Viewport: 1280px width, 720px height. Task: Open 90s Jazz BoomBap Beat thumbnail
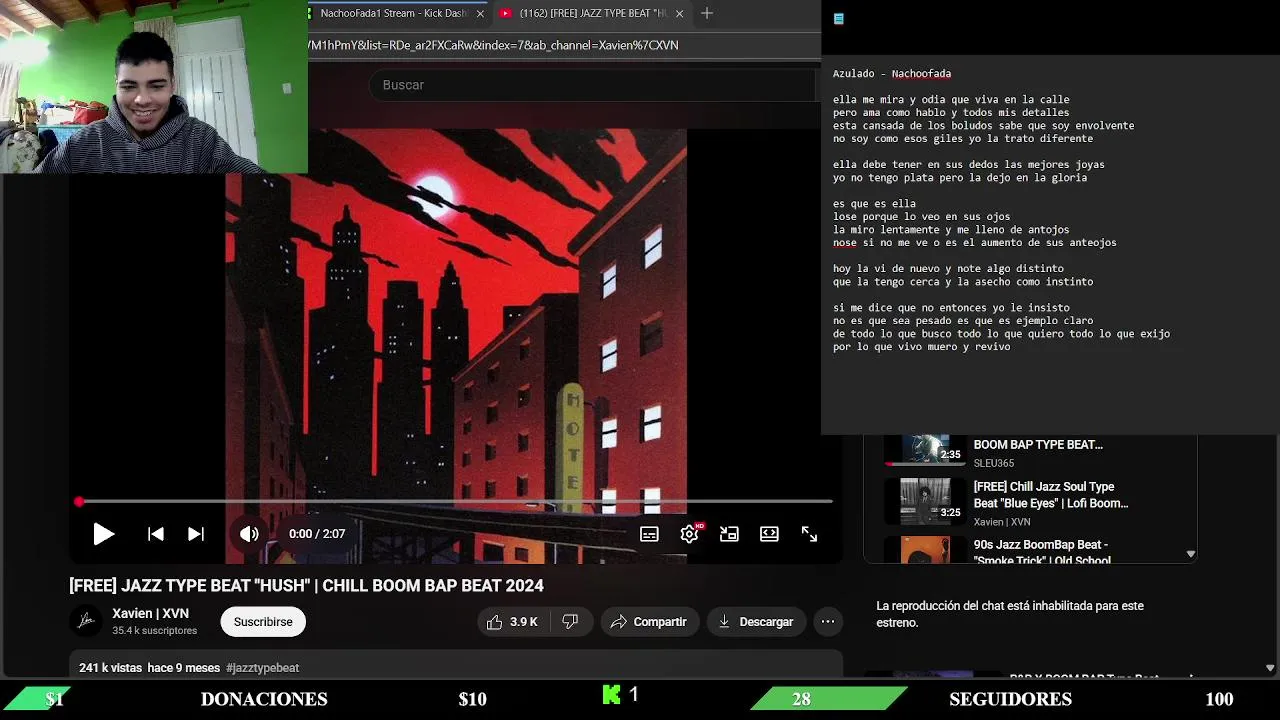[925, 550]
